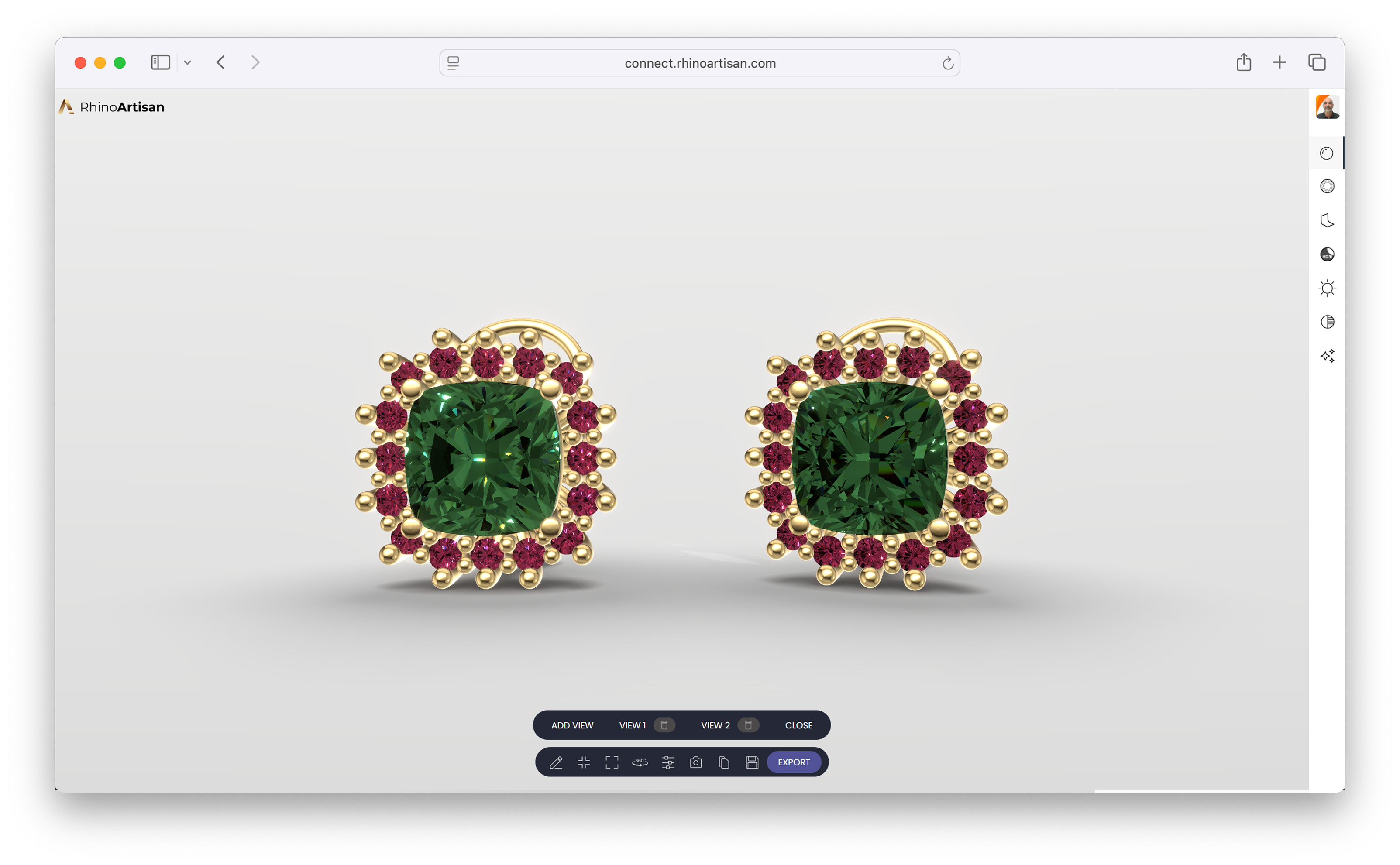Click the EXPORT button
This screenshot has width=1400, height=865.
[x=794, y=762]
